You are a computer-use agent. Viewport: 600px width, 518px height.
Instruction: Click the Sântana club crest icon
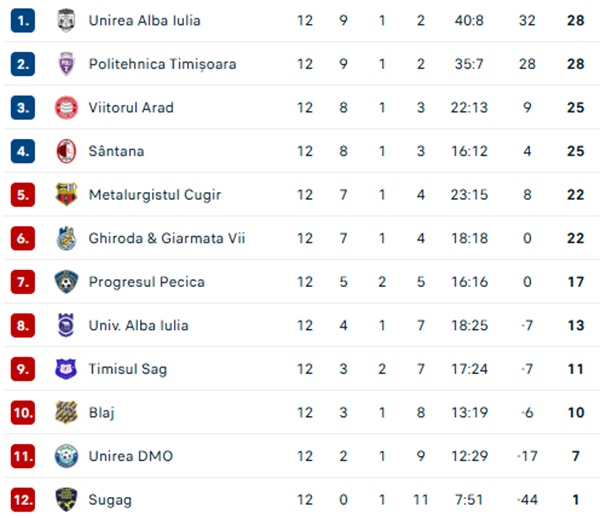point(65,151)
